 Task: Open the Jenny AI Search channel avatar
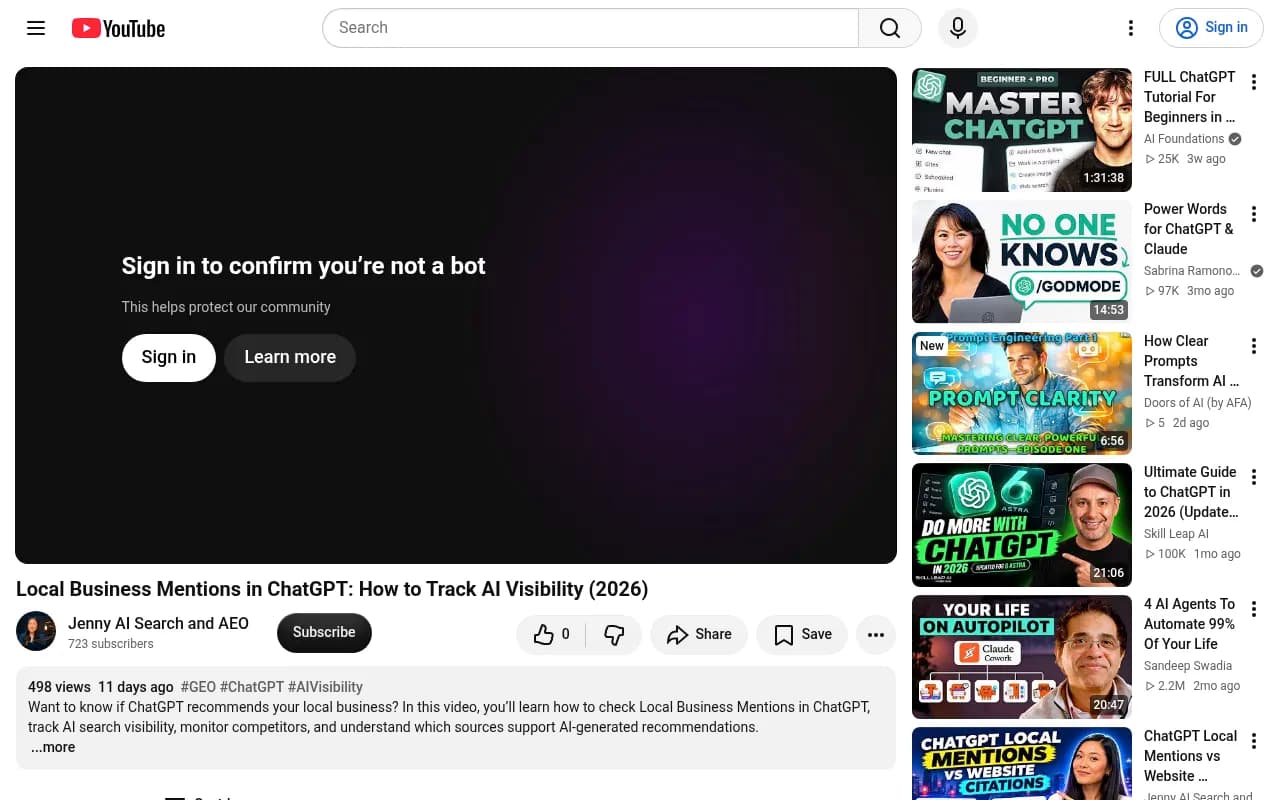point(36,631)
